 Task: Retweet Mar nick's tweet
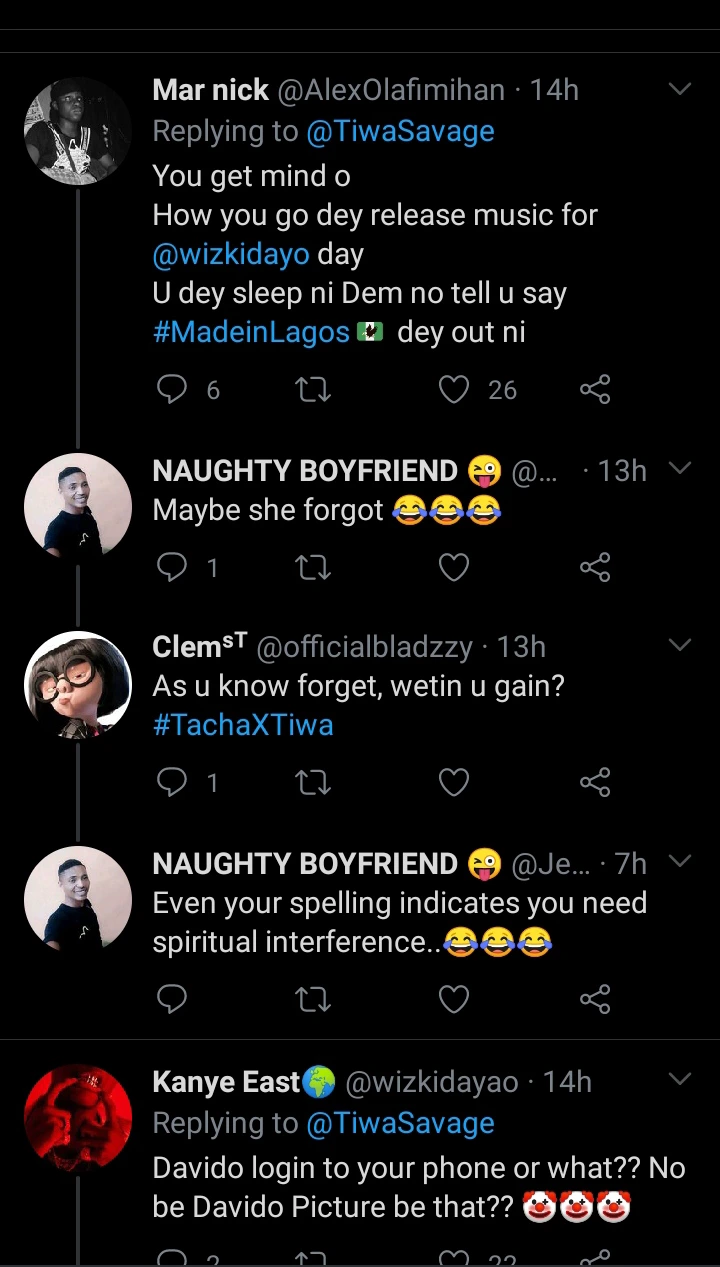pos(314,389)
